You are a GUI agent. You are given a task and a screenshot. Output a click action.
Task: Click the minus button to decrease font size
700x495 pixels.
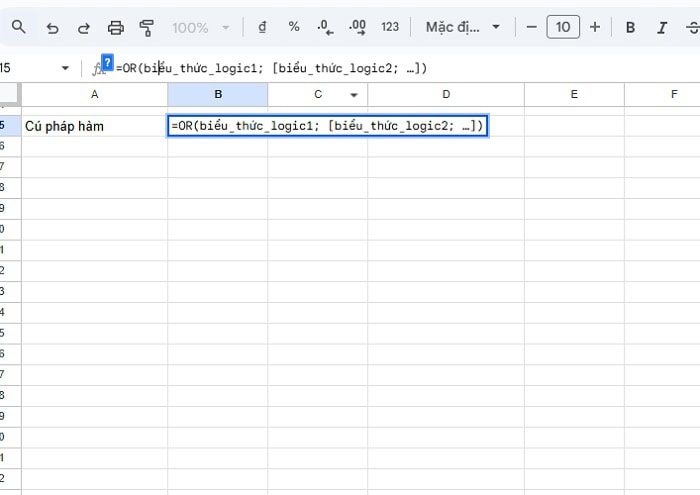(531, 27)
